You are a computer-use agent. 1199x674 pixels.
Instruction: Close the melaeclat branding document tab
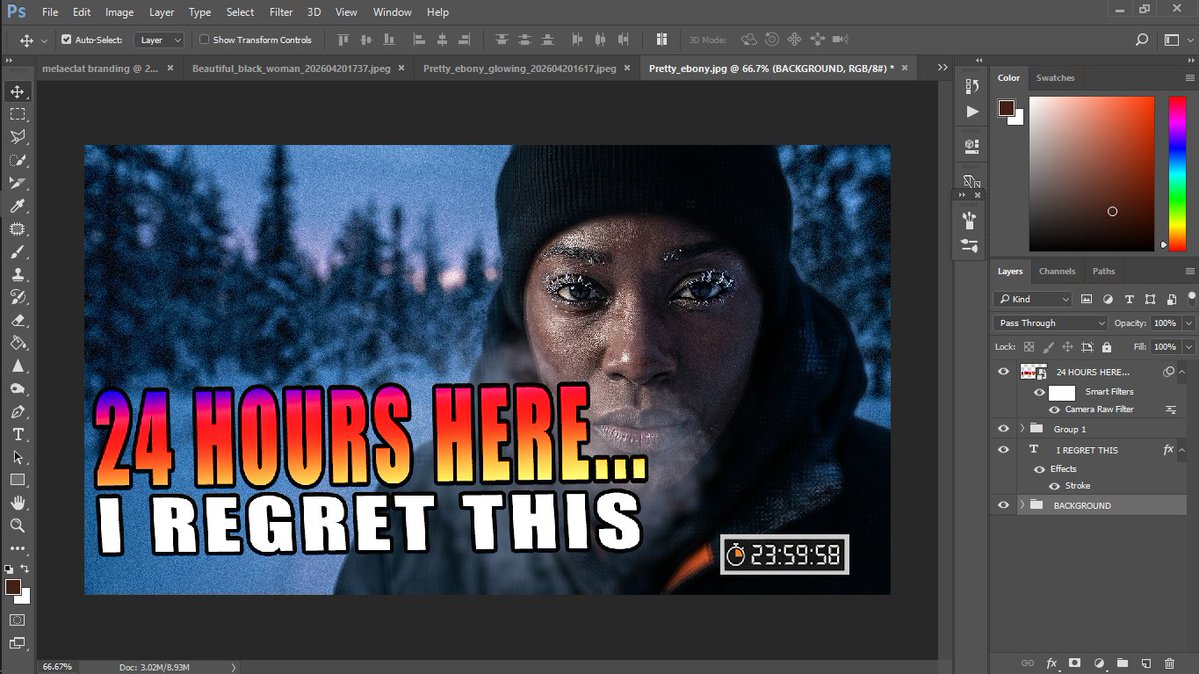[171, 68]
